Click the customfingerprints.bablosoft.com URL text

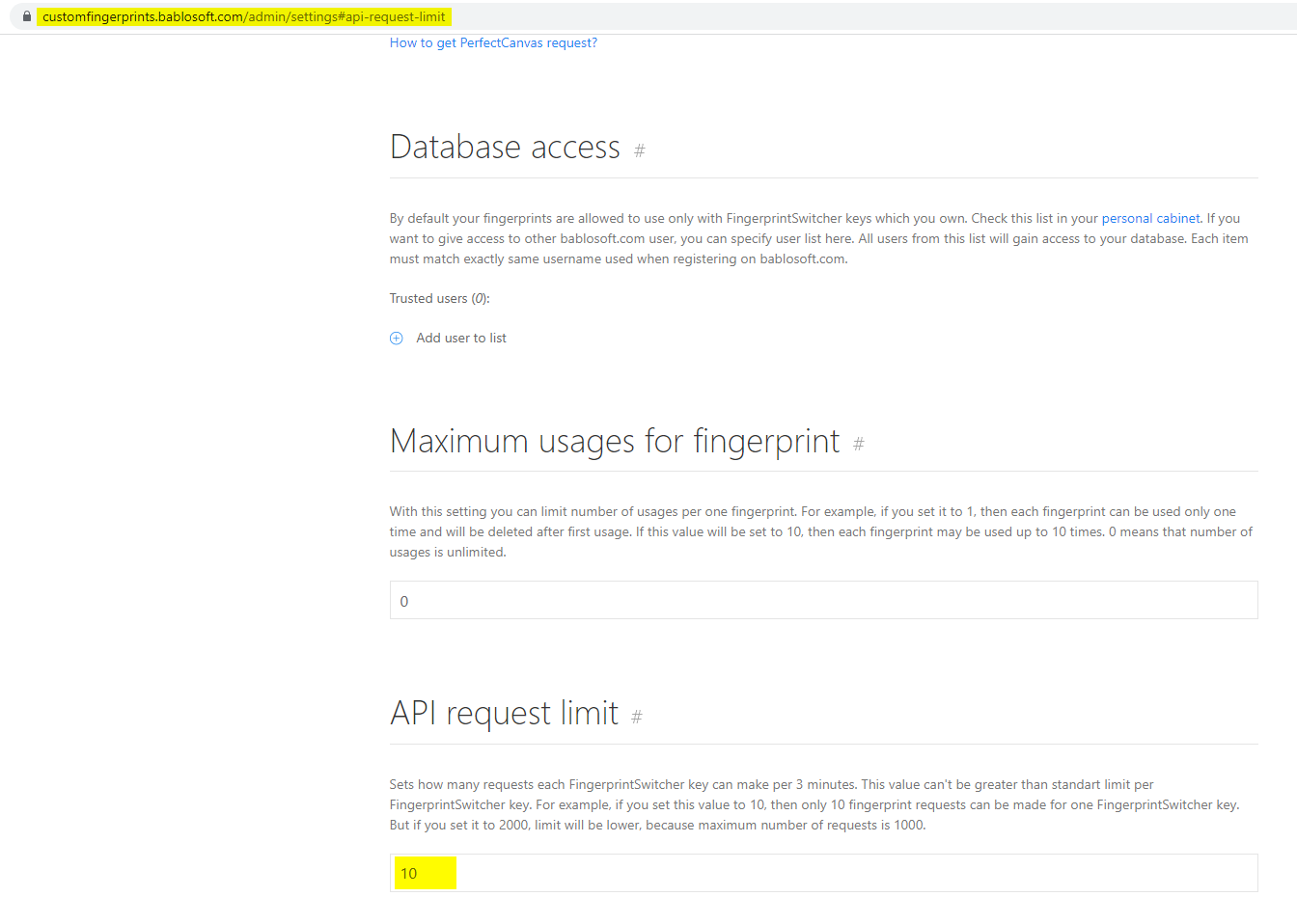243,16
